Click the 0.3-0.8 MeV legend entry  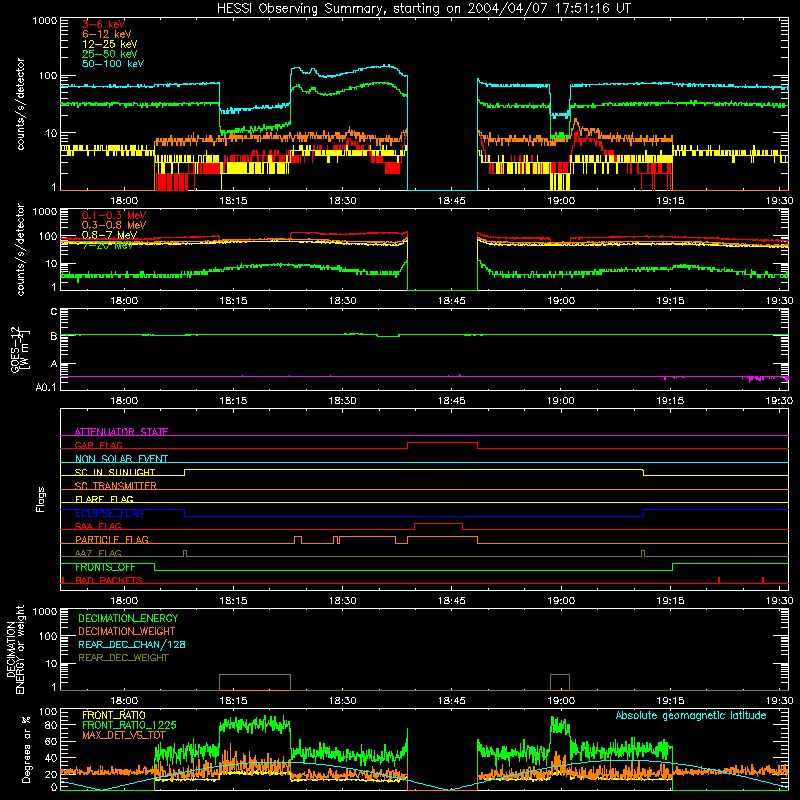[113, 225]
